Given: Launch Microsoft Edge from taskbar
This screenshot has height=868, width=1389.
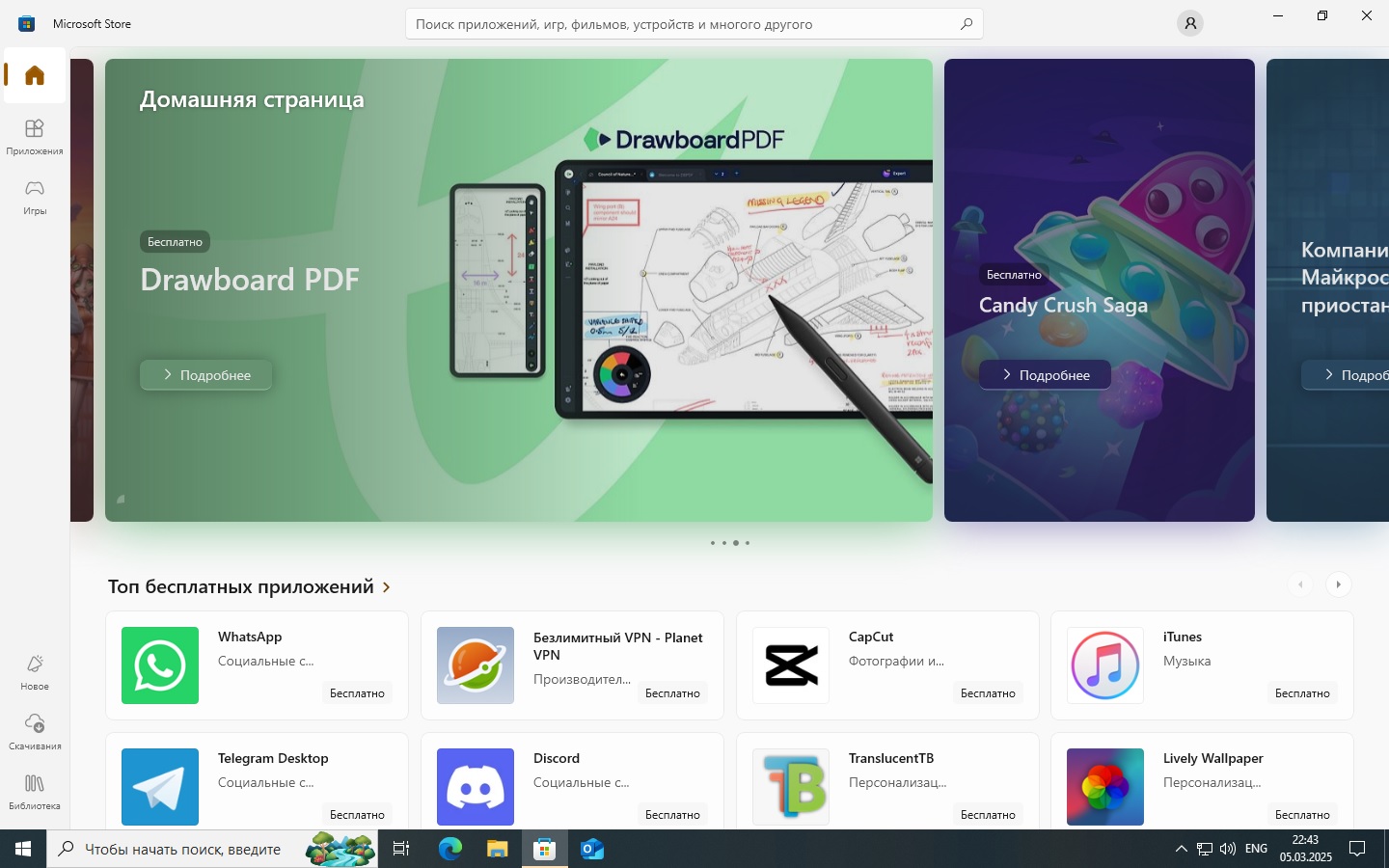Looking at the screenshot, I should [449, 849].
